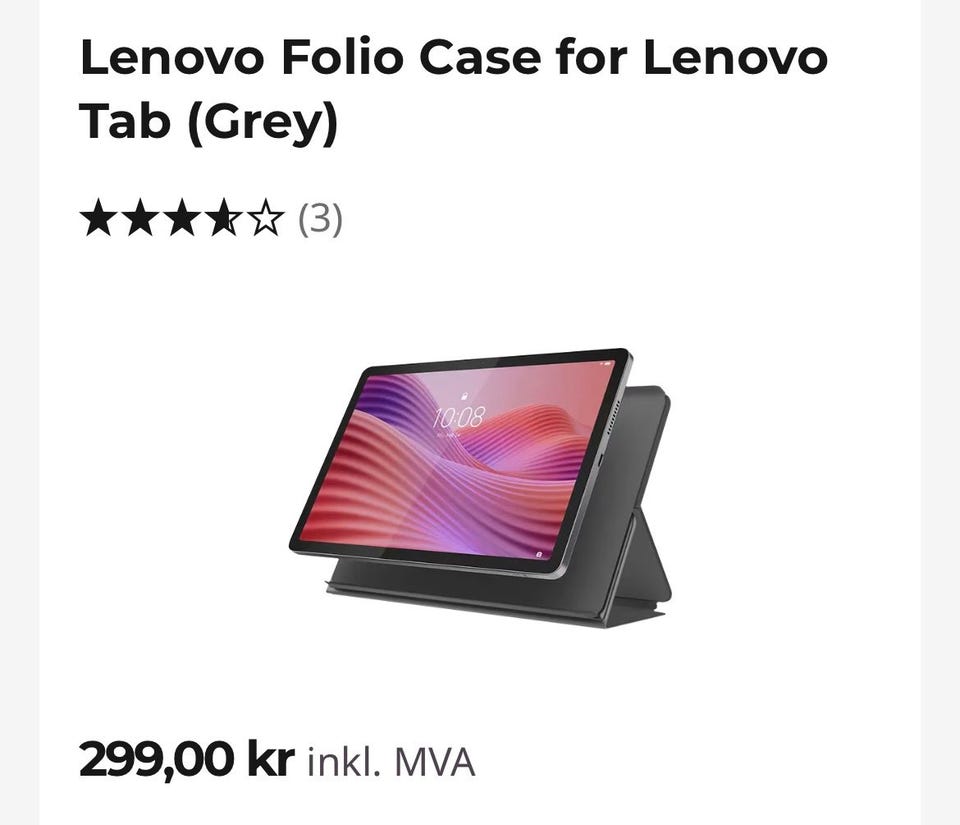Click the status icons on tablet screen top
Image resolution: width=960 pixels, height=825 pixels.
(606, 364)
